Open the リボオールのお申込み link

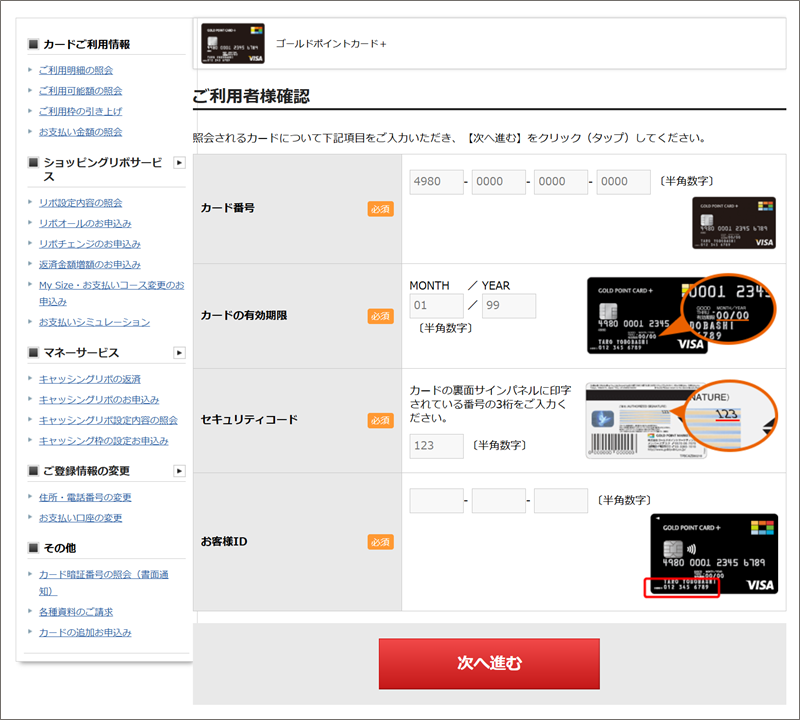pos(85,223)
